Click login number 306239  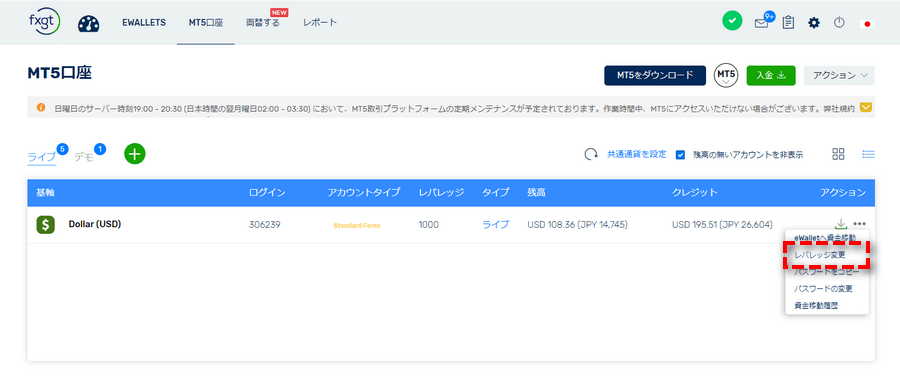[265, 225]
